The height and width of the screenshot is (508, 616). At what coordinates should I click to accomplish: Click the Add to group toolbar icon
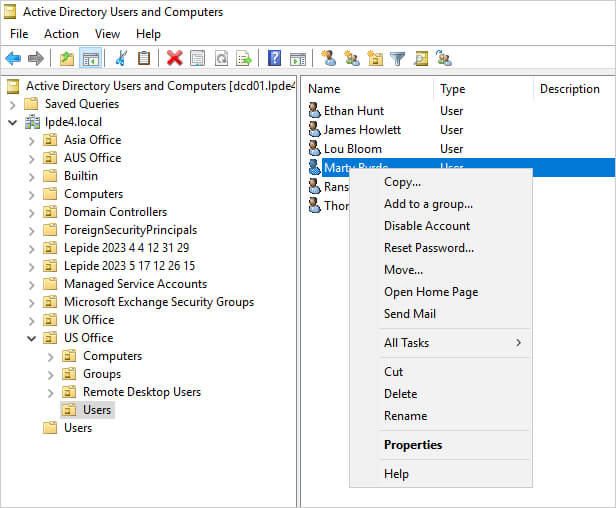click(x=444, y=59)
